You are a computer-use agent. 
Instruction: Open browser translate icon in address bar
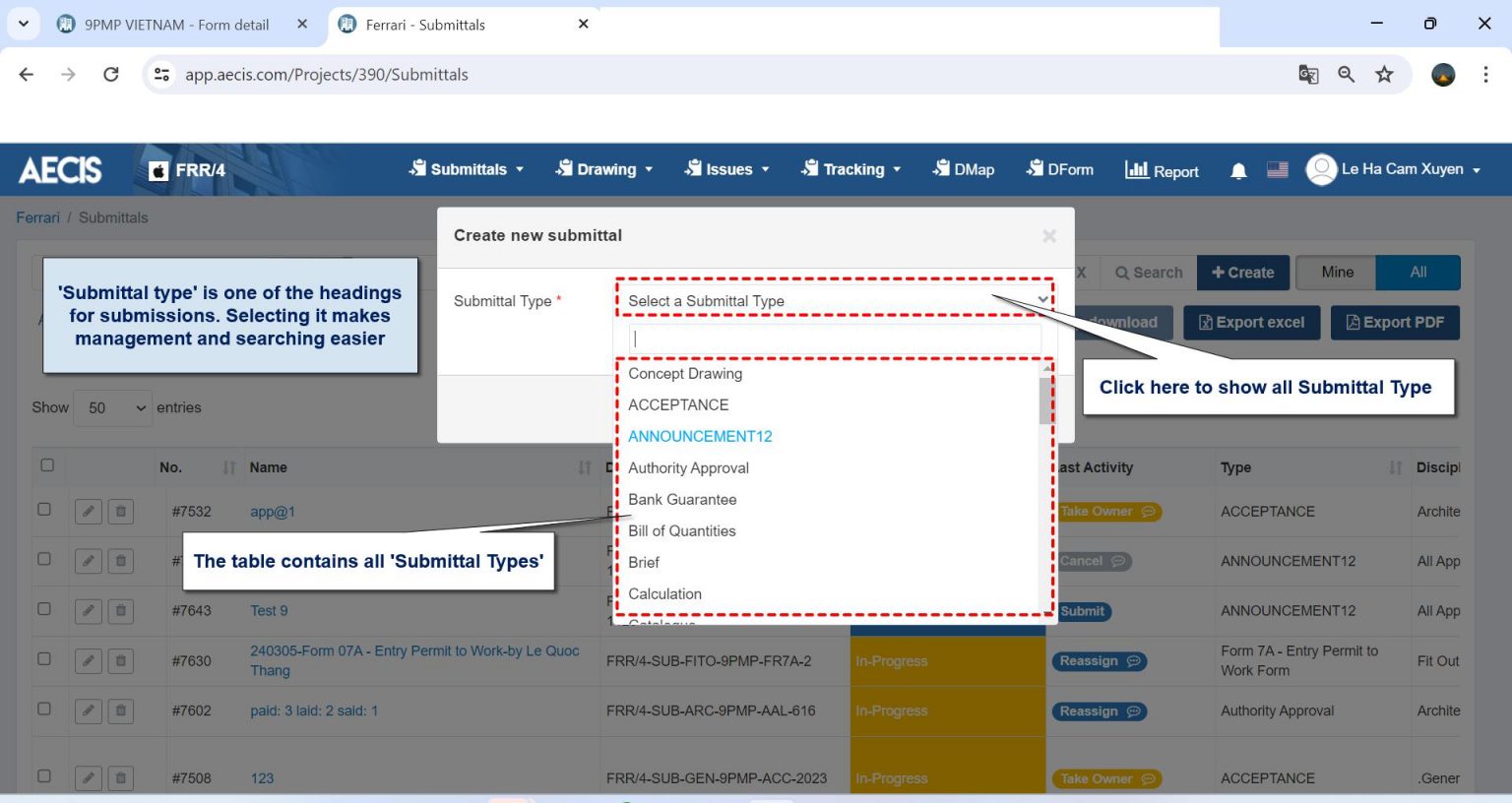(x=1308, y=74)
